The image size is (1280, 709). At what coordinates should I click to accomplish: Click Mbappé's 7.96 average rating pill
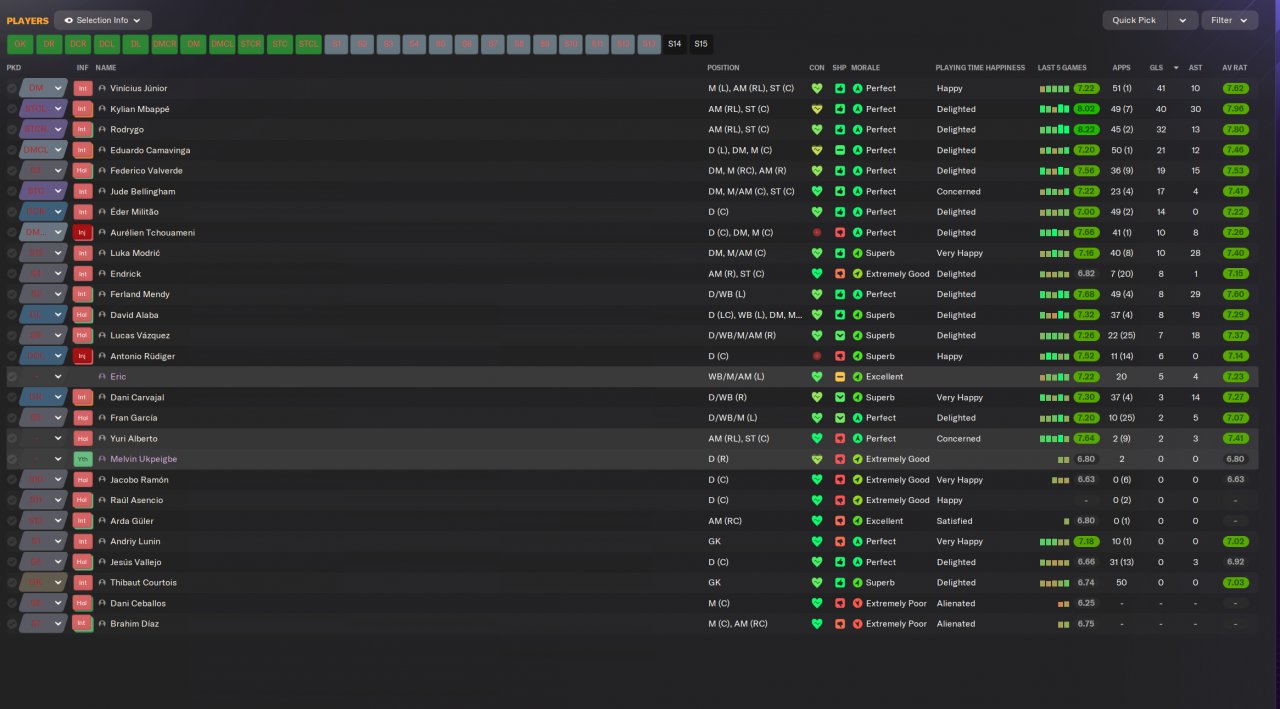[1235, 109]
